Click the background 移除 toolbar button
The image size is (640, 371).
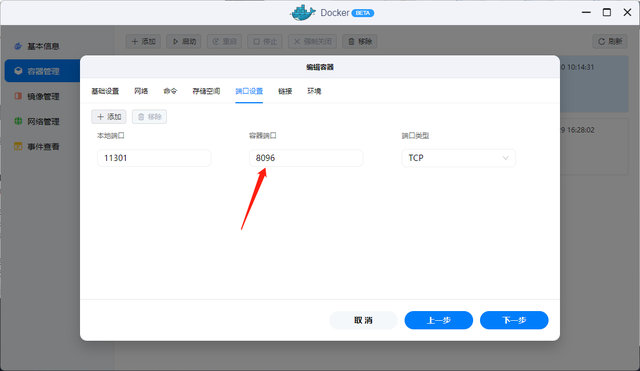[x=360, y=41]
